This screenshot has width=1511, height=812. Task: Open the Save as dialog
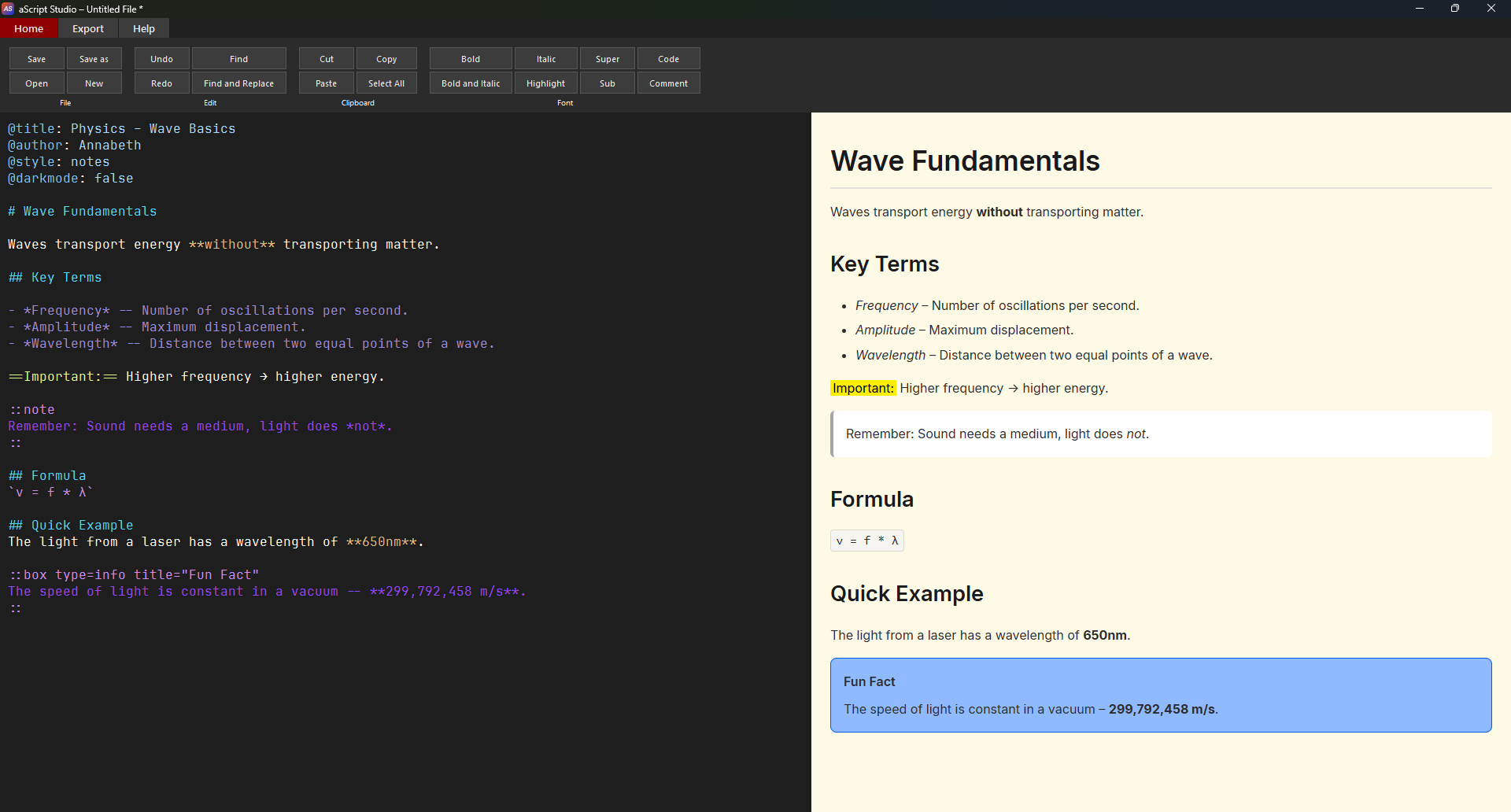[x=94, y=59]
